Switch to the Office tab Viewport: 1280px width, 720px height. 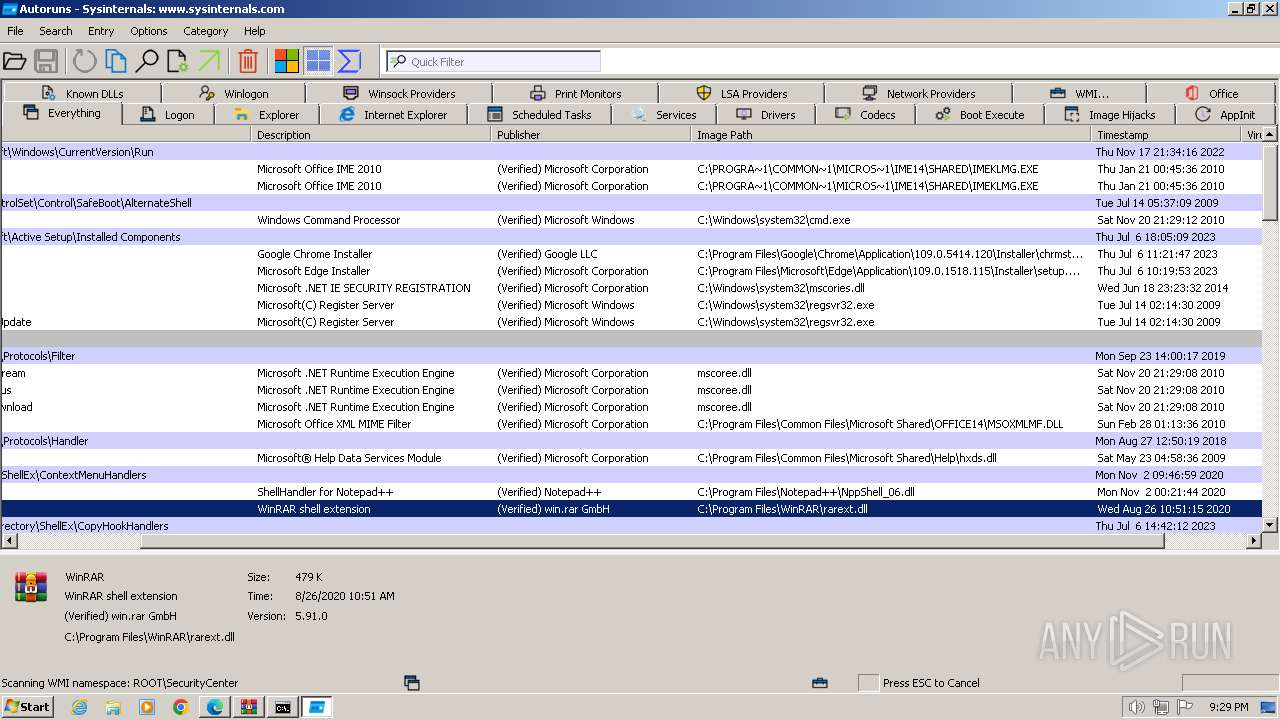pos(1211,93)
